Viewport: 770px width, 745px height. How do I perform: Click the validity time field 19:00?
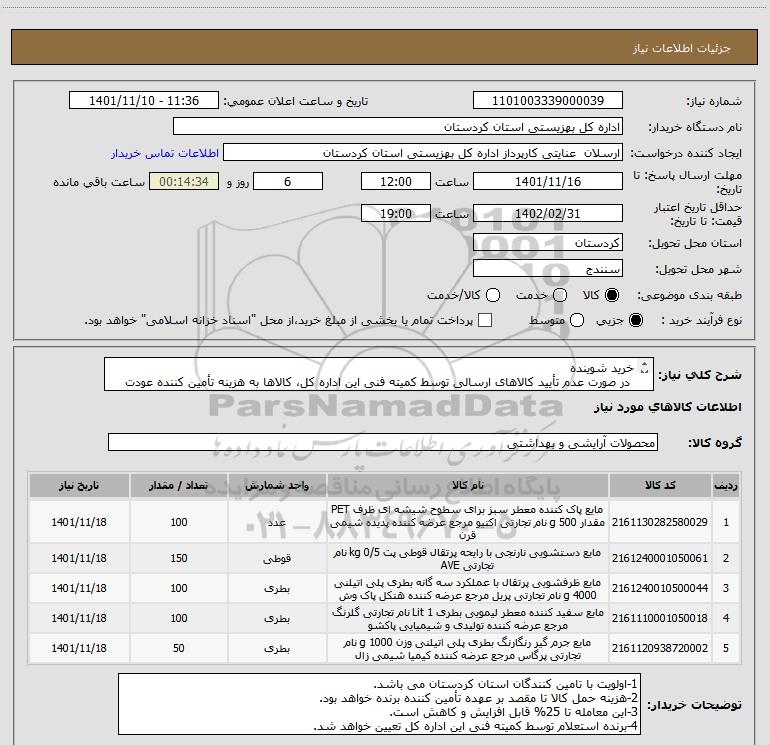point(396,213)
